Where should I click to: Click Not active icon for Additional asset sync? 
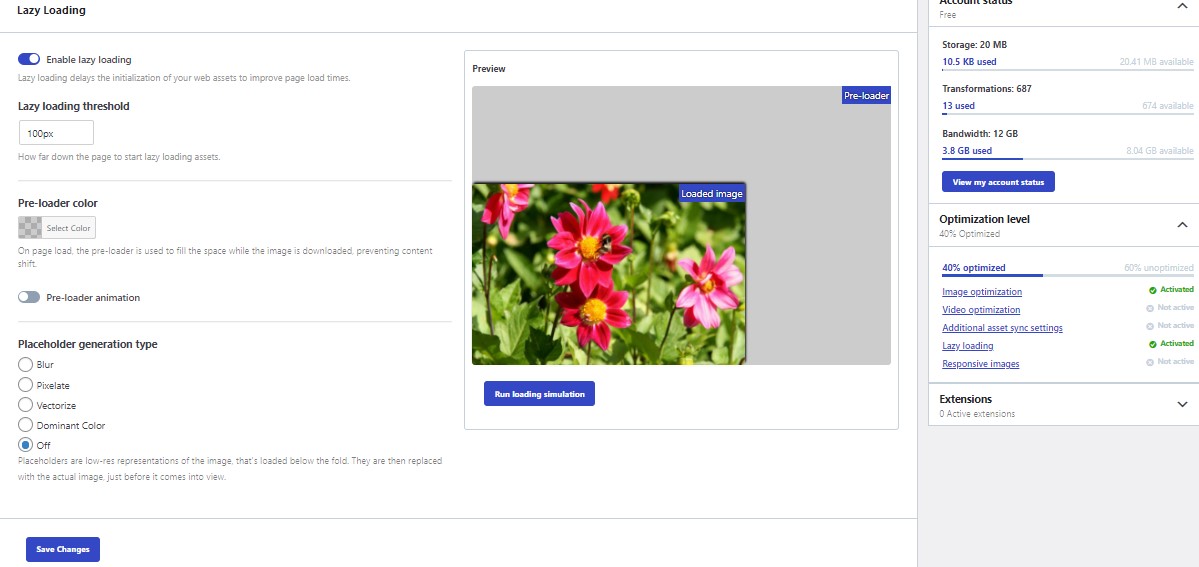1150,327
